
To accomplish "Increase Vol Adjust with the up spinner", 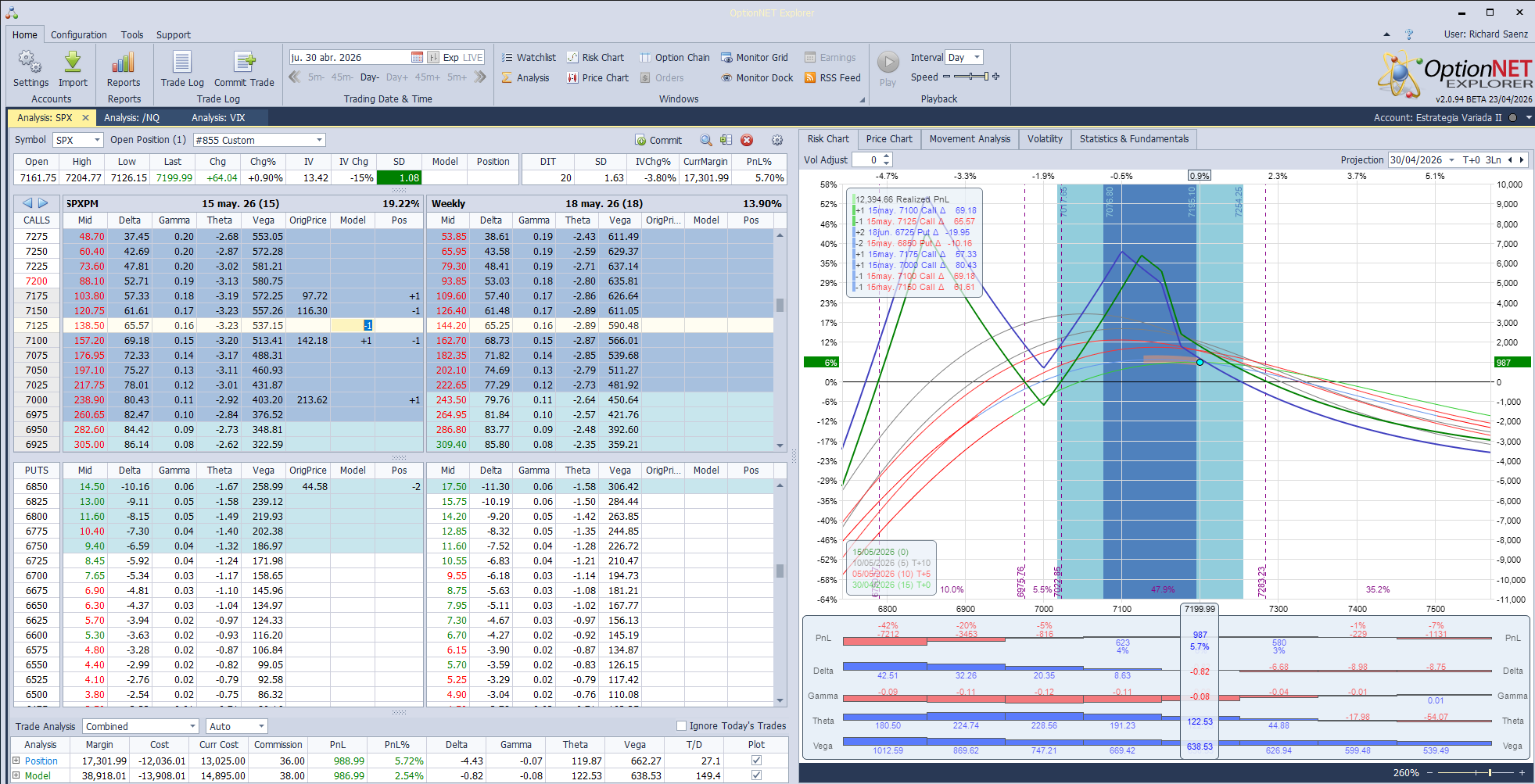I will [x=885, y=156].
